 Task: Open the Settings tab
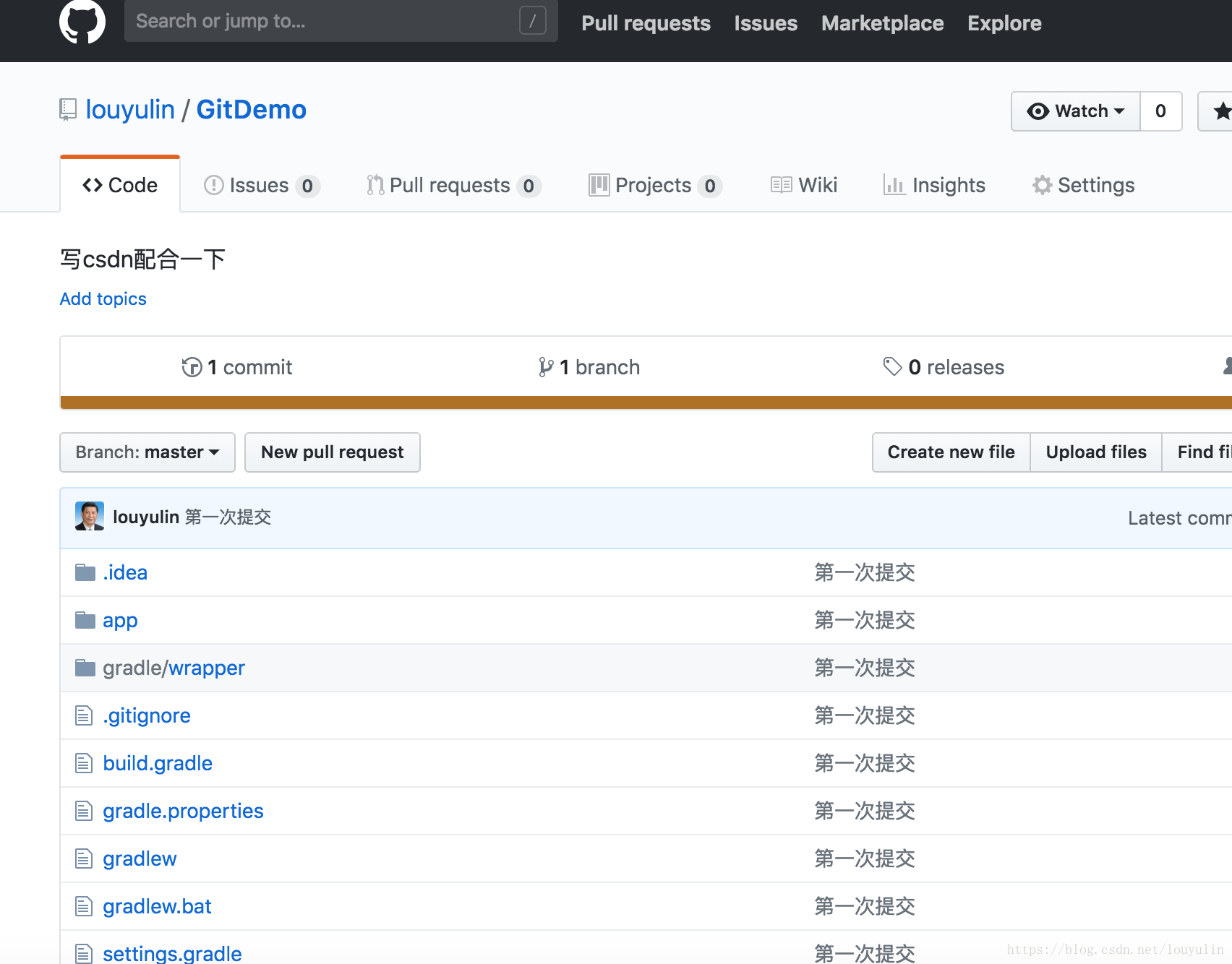(1083, 186)
